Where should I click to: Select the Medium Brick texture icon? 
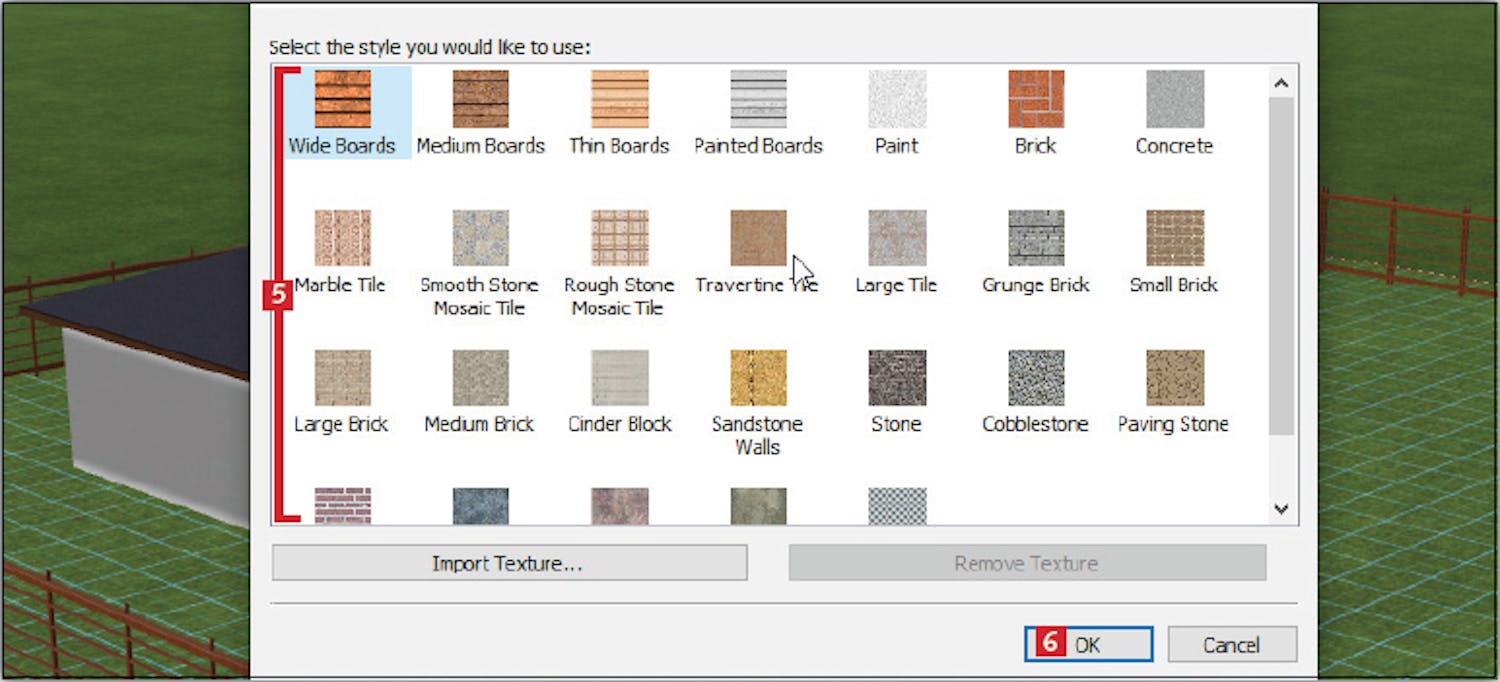tap(480, 378)
